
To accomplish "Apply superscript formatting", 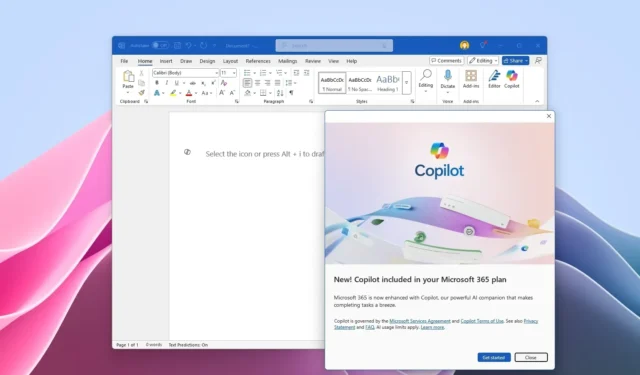I will [x=213, y=83].
